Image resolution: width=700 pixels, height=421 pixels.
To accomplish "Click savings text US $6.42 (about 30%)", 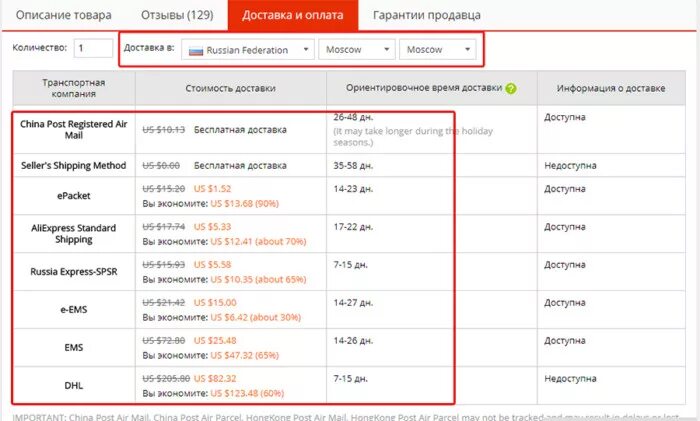I will coord(256,317).
